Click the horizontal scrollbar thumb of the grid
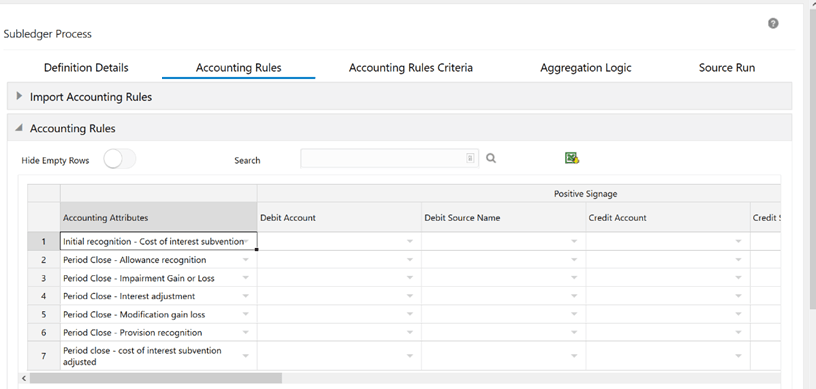Viewport: 816px width, 389px height. point(156,378)
